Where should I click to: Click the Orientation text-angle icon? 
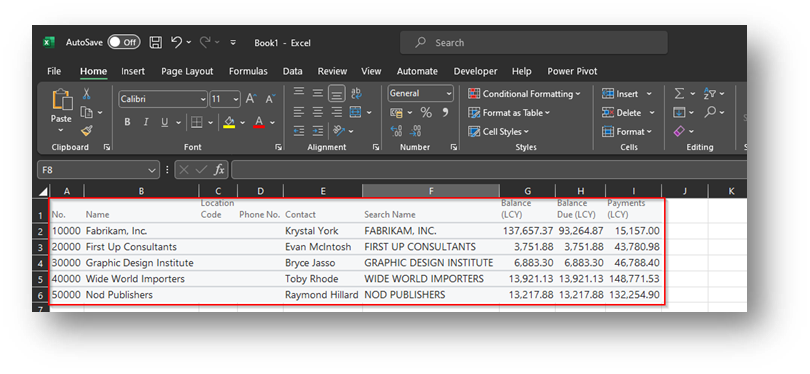[x=338, y=131]
